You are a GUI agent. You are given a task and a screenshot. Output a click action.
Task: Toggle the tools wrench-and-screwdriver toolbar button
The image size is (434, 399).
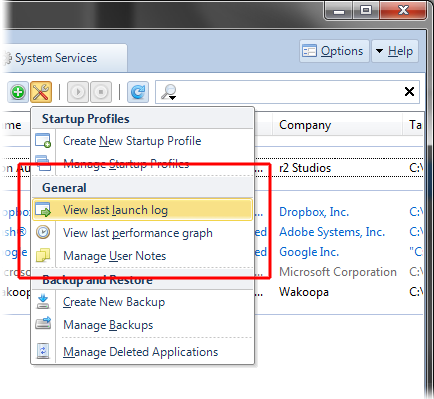(41, 92)
